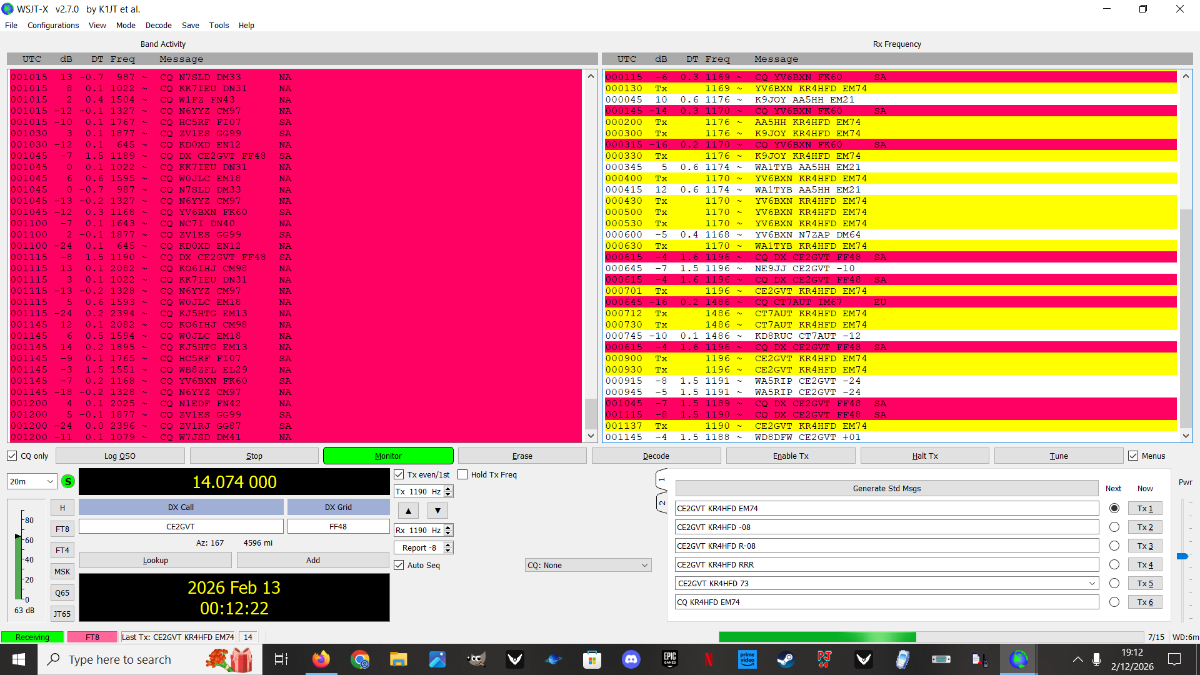Open the 20m band dropdown
Viewport: 1200px width, 675px height.
32,481
